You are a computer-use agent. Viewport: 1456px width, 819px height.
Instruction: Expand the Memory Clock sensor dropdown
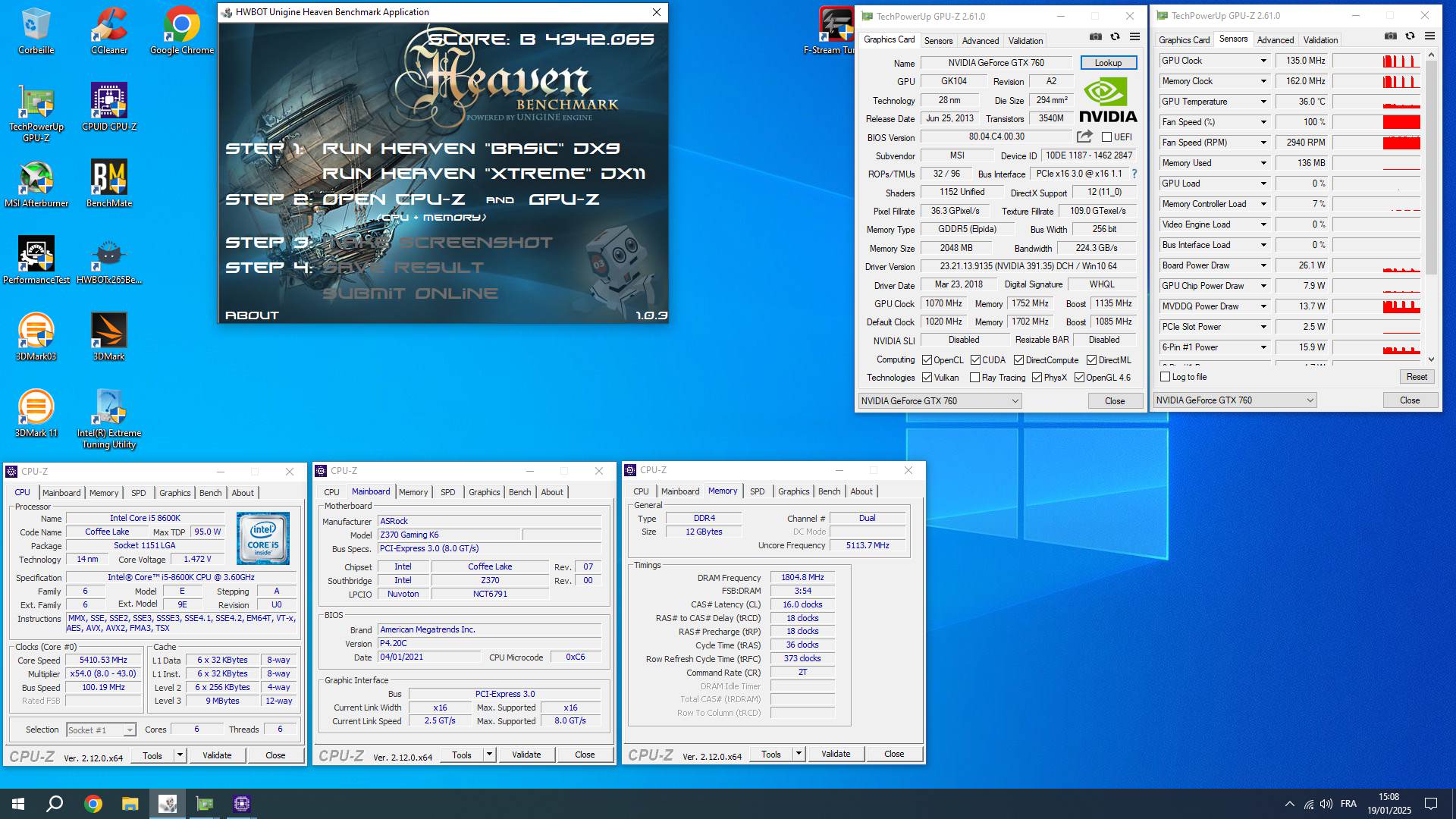tap(1263, 81)
